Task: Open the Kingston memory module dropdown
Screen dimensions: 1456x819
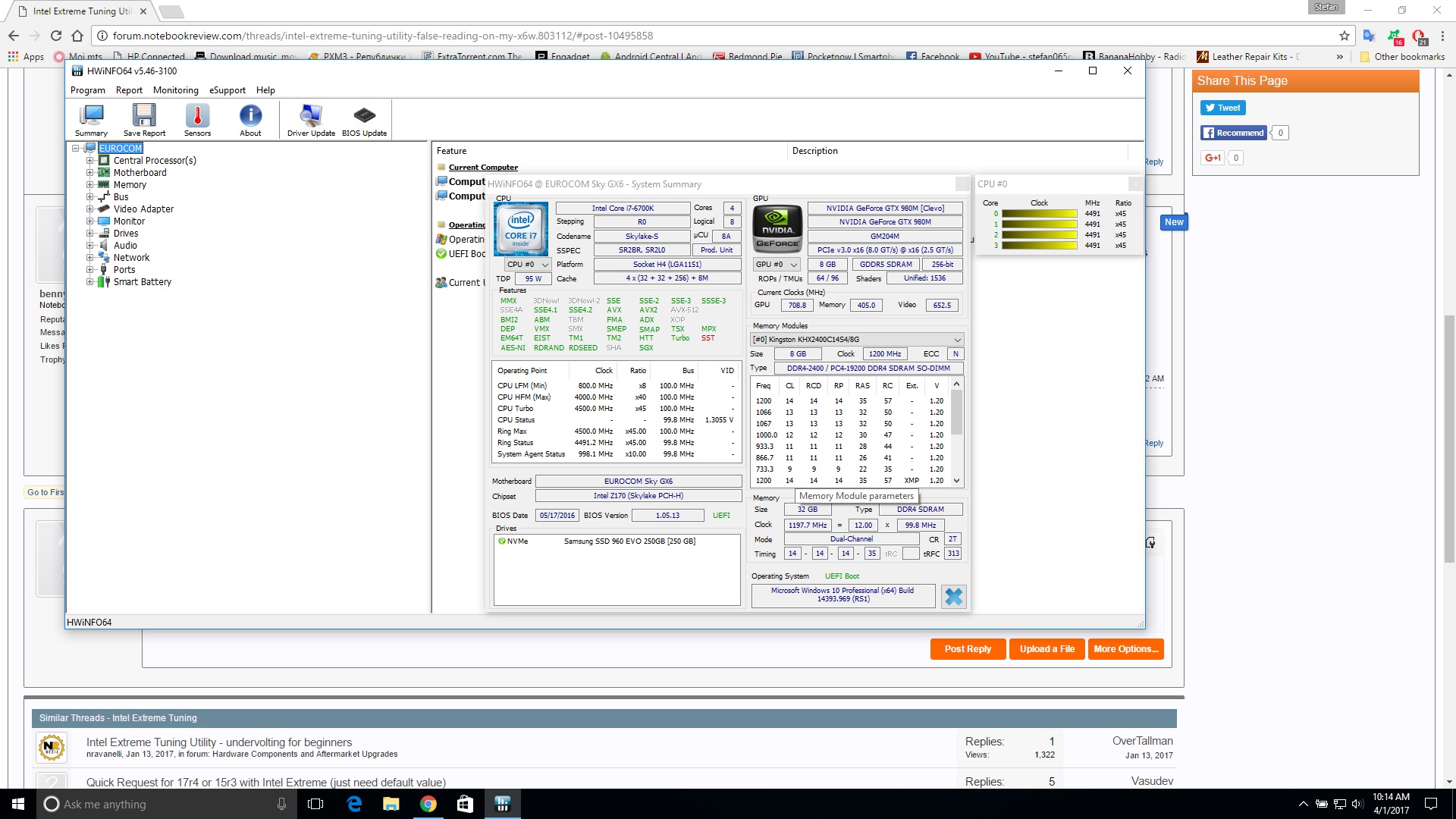Action: click(x=857, y=340)
